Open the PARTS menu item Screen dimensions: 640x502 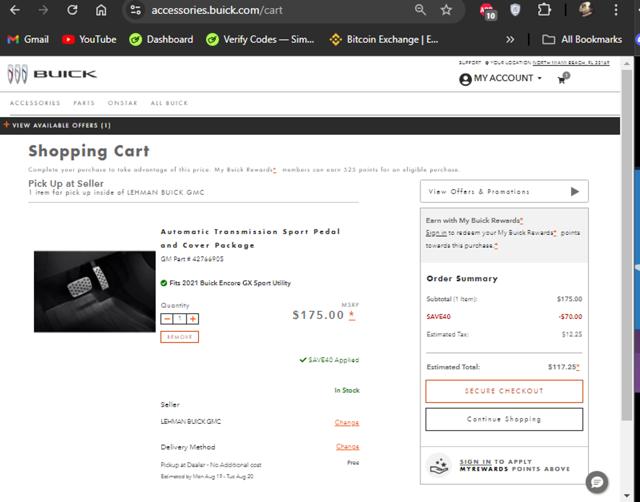point(84,103)
